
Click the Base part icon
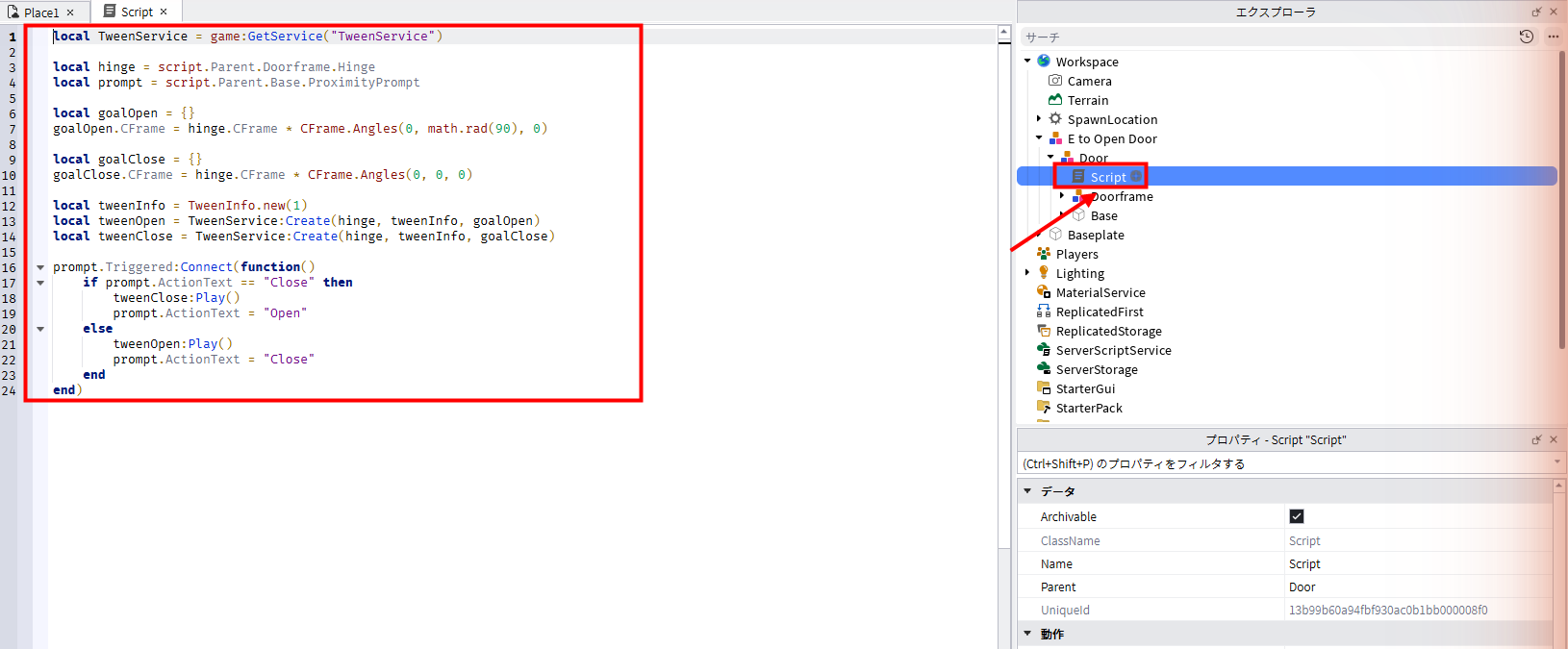pos(1078,215)
